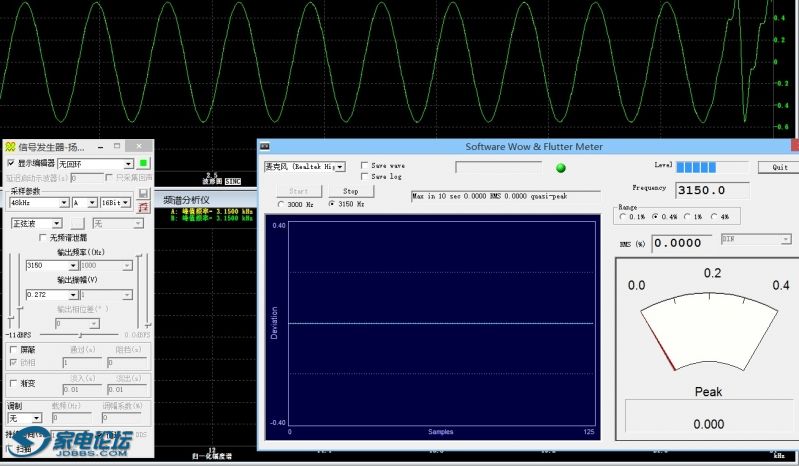Adjust the horizontal dBFS slider in generator
The width and height of the screenshot is (799, 466).
(x=80, y=335)
